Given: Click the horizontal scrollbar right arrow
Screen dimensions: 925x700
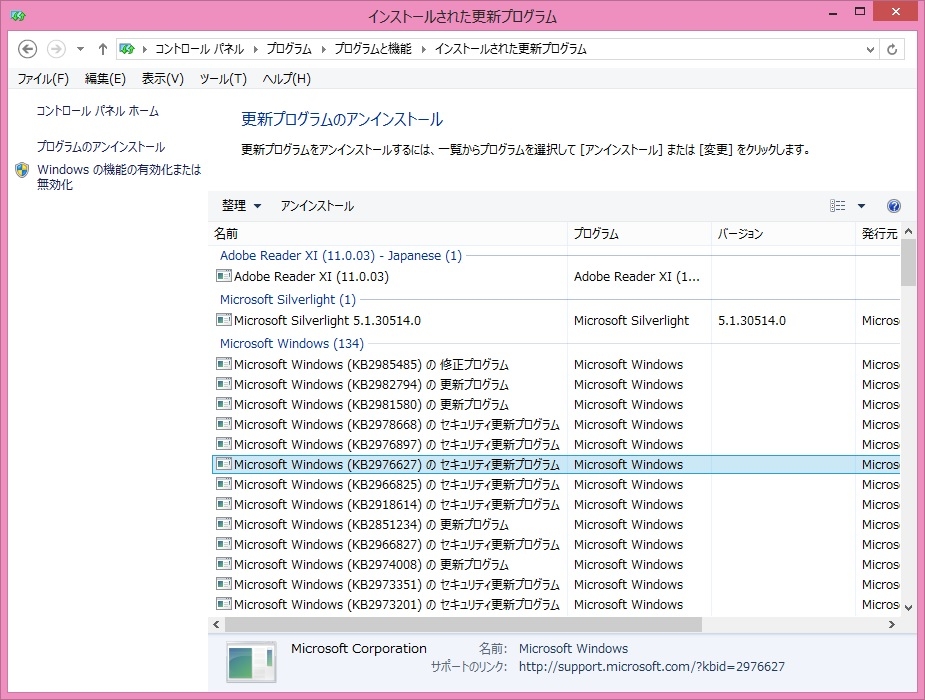Looking at the screenshot, I should click(891, 625).
